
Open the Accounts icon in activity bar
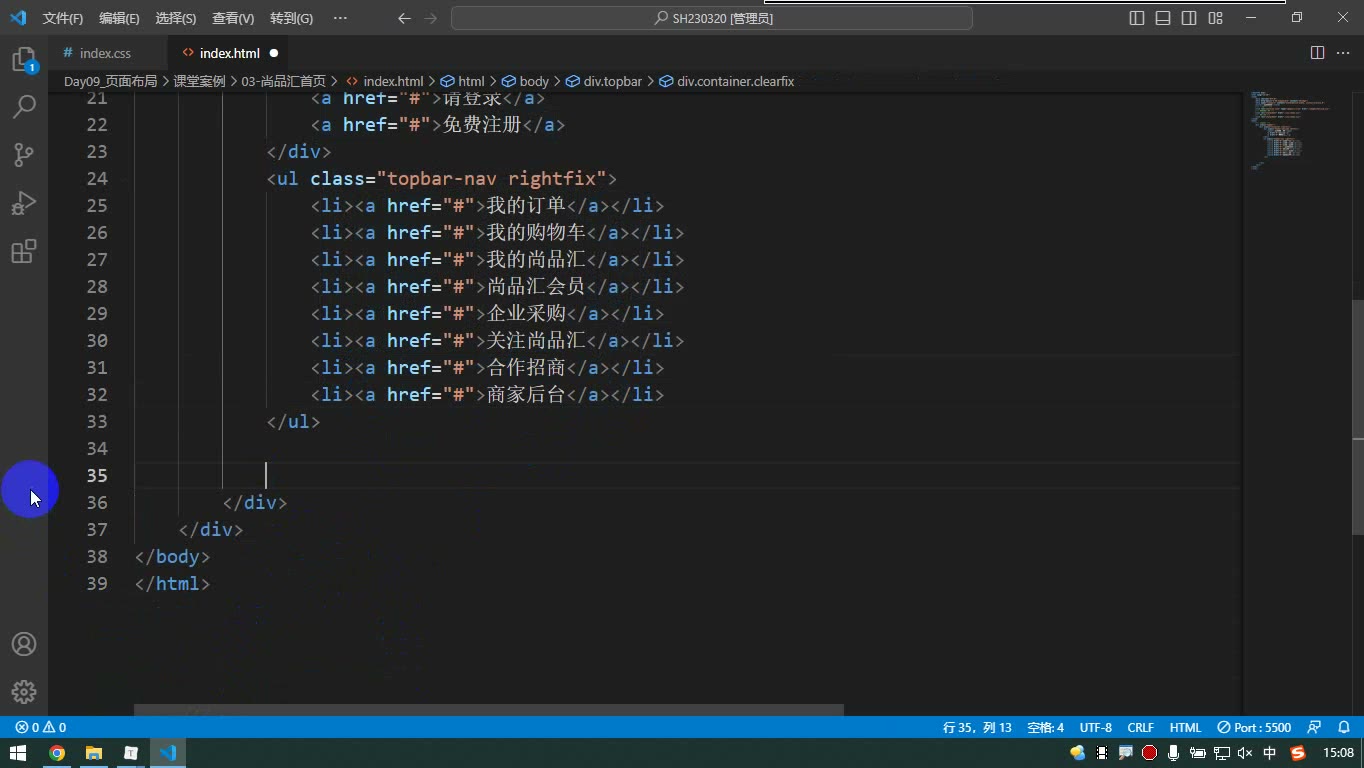[x=24, y=644]
